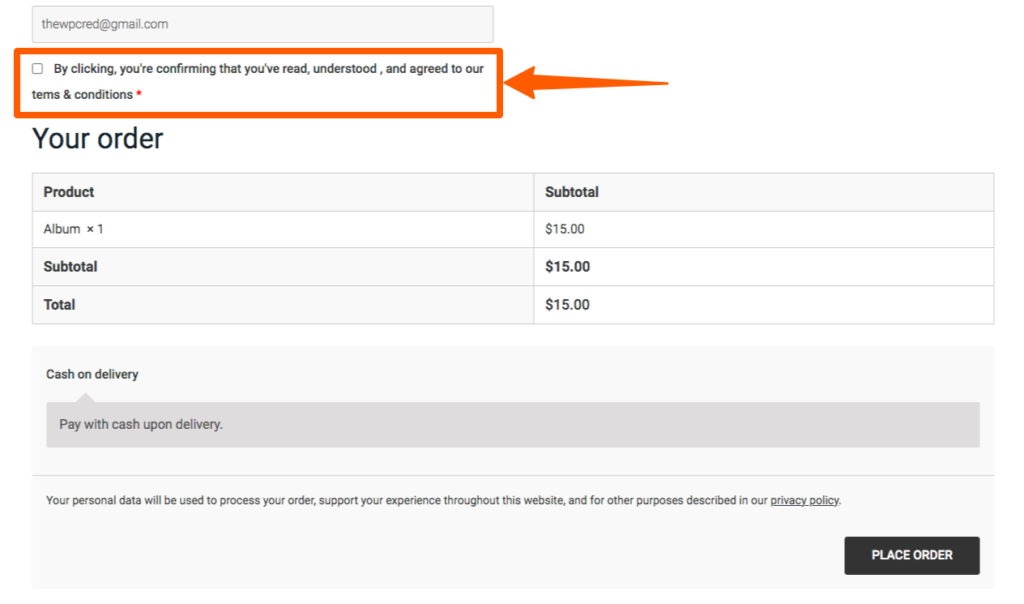This screenshot has width=1024, height=604.
Task: Click the Subtotal row label in table
Action: coord(71,266)
